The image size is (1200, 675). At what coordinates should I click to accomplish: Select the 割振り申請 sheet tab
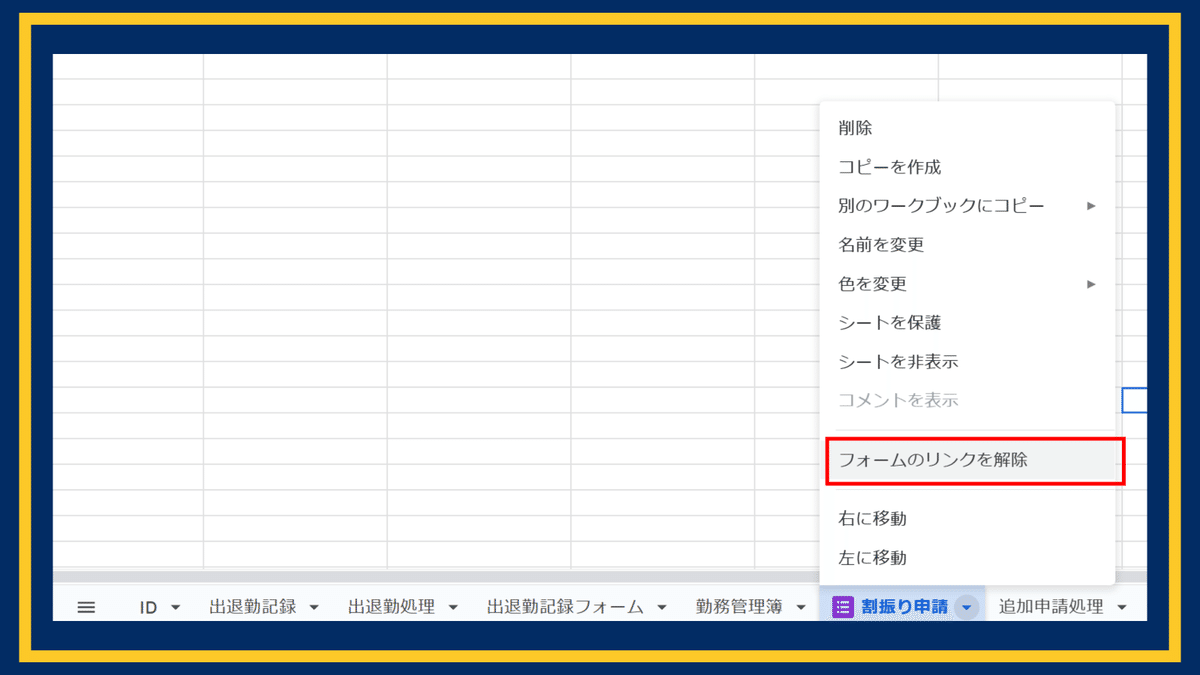click(904, 607)
